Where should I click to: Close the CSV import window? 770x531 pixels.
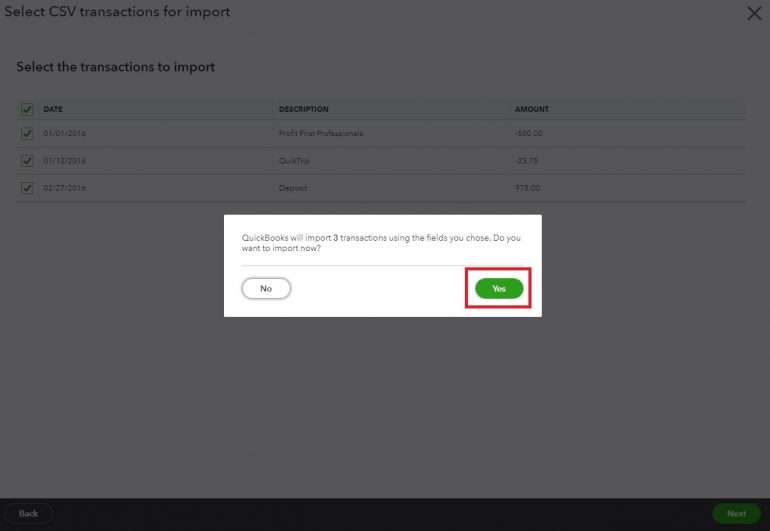(754, 13)
